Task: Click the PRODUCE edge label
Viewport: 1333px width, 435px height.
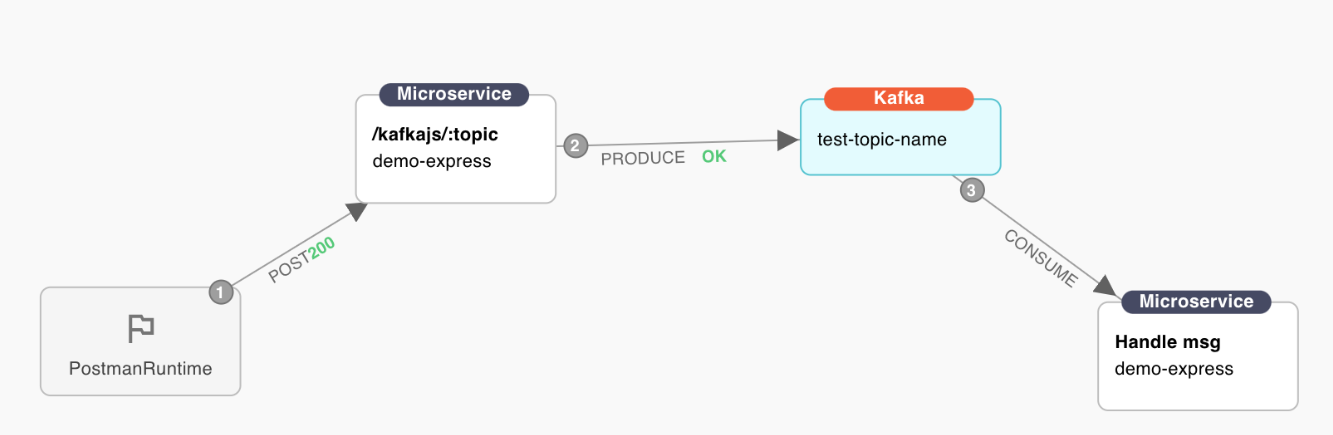Action: pyautogui.click(x=643, y=158)
